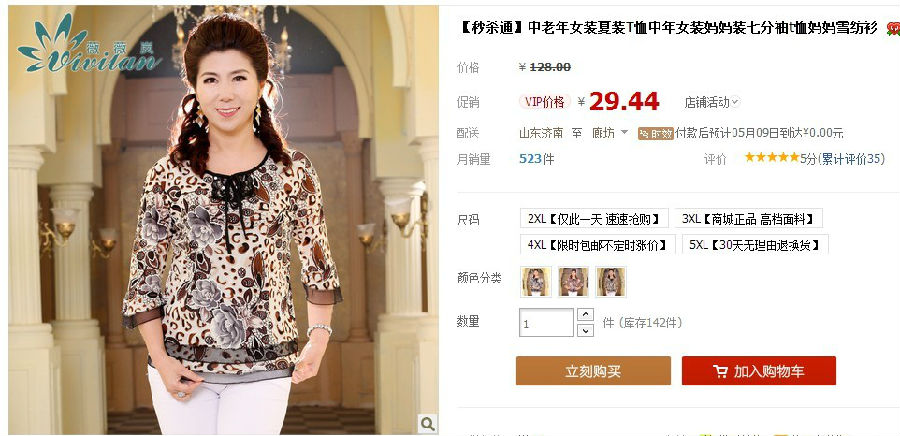Click the Vivilan brand logo
The height and width of the screenshot is (436, 900).
[x=89, y=44]
